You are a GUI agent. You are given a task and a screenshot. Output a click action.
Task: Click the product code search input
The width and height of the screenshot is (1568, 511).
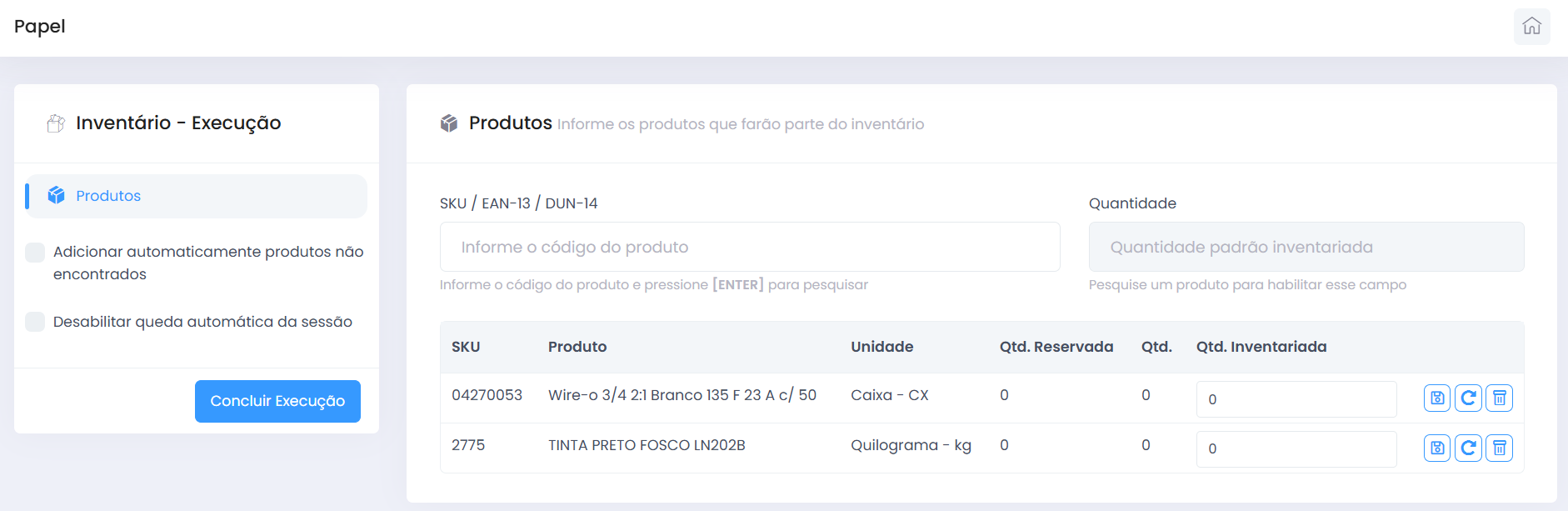[748, 247]
